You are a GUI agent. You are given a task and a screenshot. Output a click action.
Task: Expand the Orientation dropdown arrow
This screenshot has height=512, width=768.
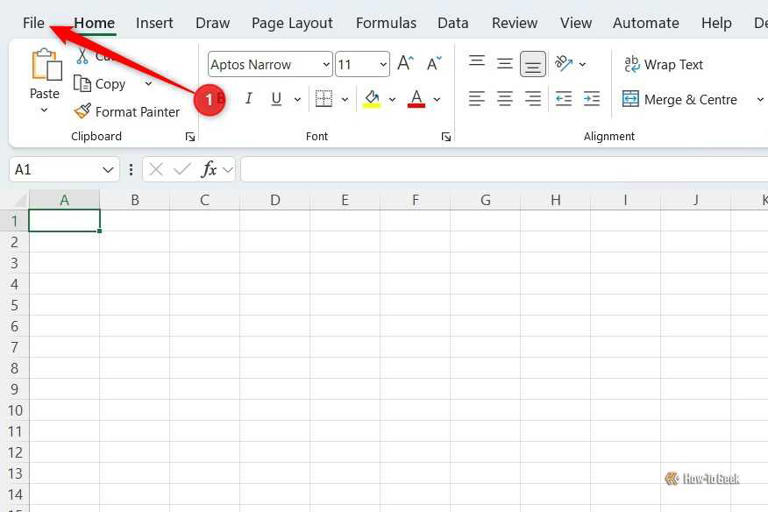(582, 64)
